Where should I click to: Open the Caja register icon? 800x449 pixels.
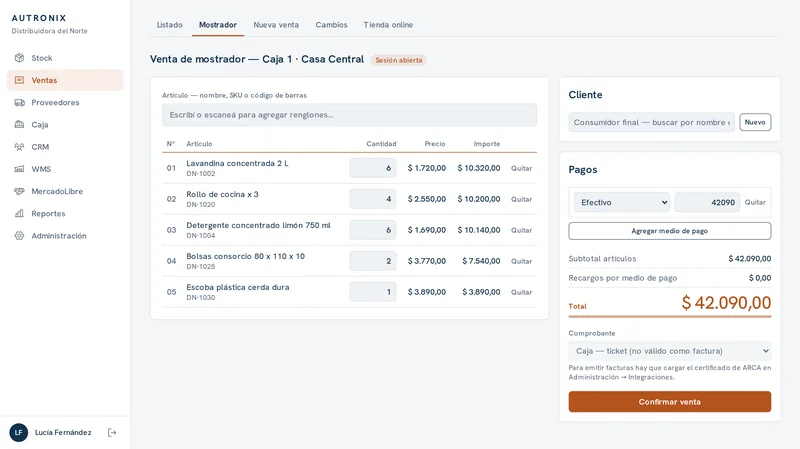(19, 124)
